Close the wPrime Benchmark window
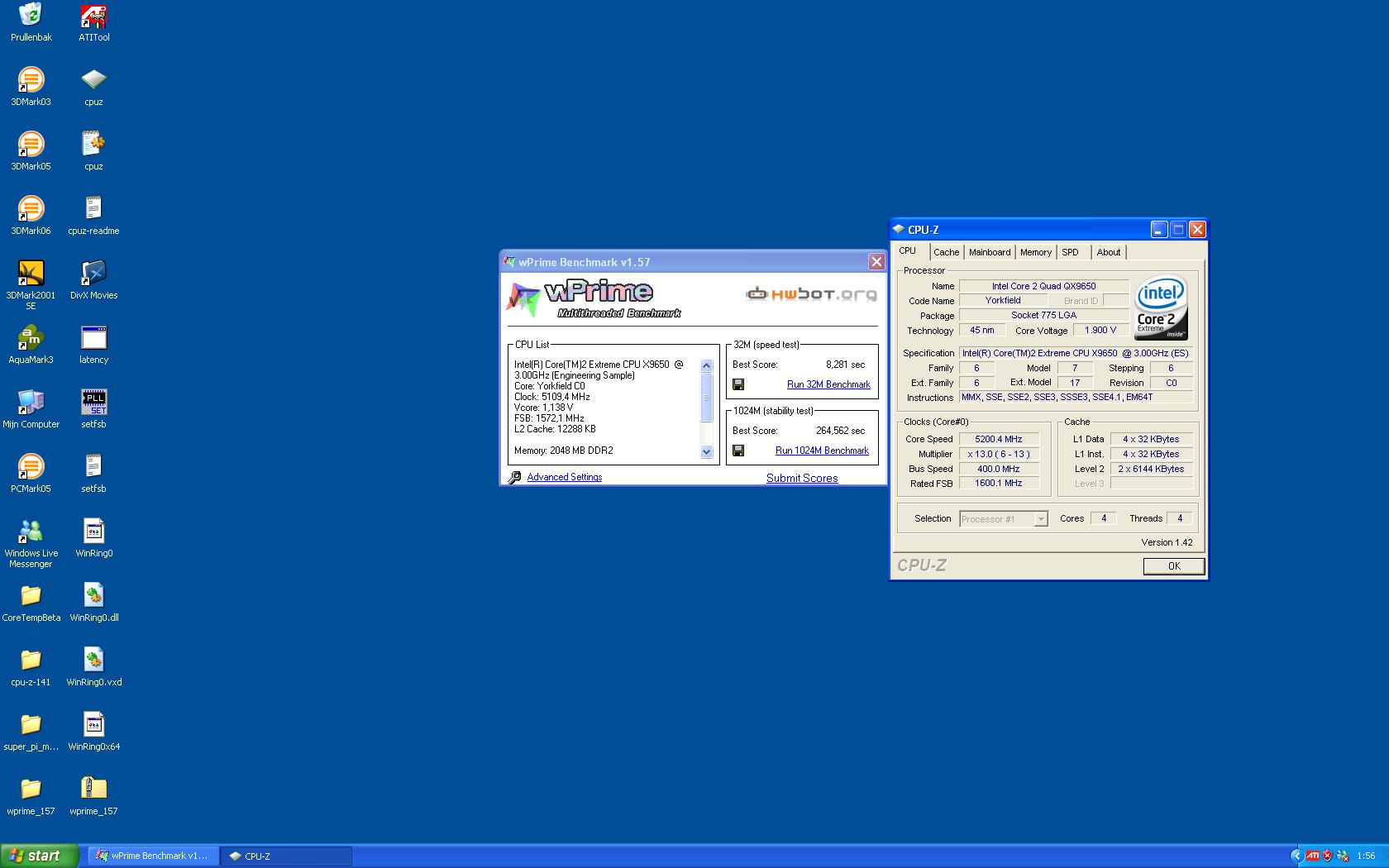 (876, 262)
